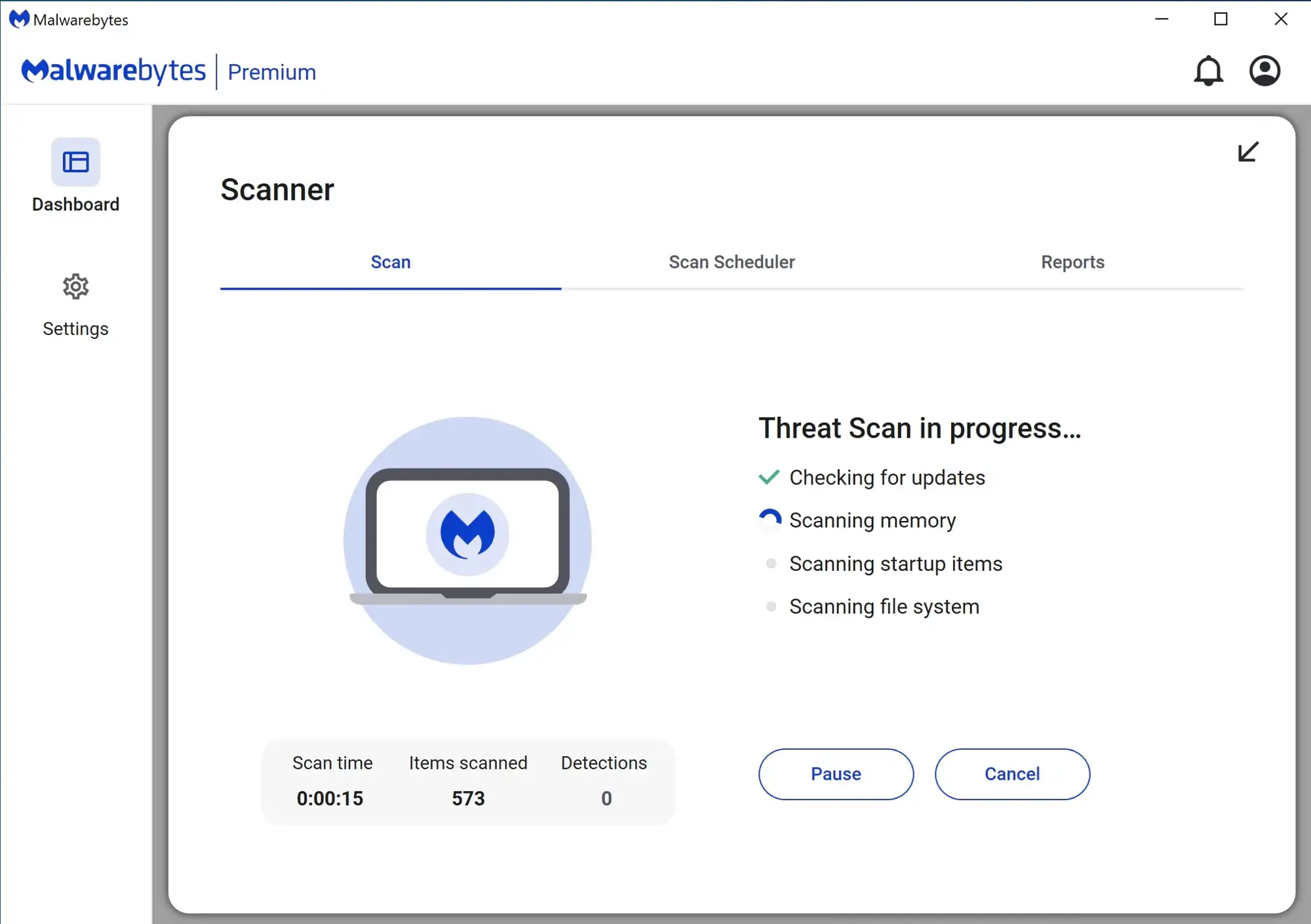
Task: Switch to the Scan Scheduler tab
Action: click(x=732, y=262)
